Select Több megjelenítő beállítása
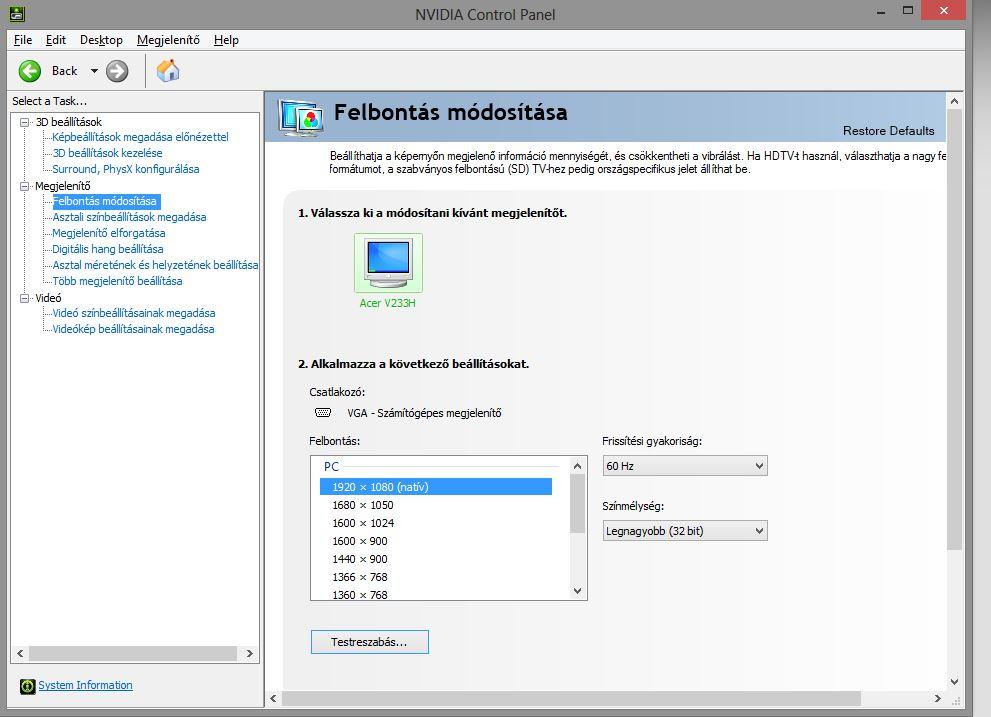This screenshot has height=717, width=991. click(118, 281)
